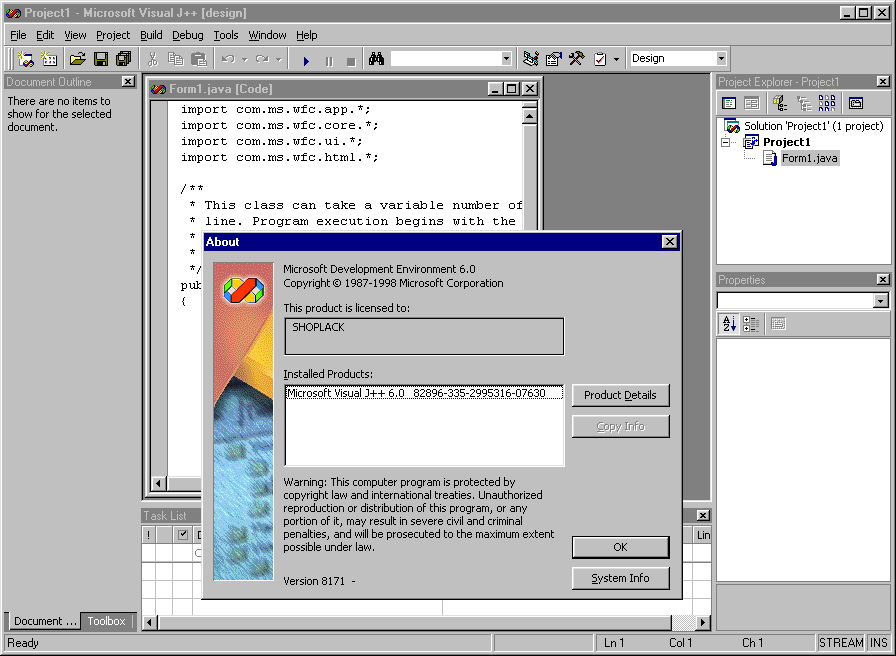Close the About dialog
Screen dimensions: 896x656
(x=669, y=242)
